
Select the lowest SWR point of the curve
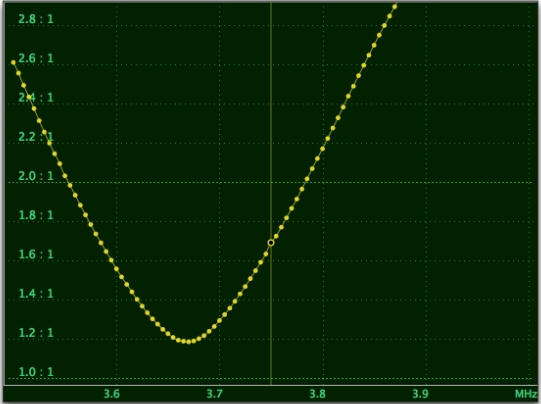pyautogui.click(x=188, y=342)
